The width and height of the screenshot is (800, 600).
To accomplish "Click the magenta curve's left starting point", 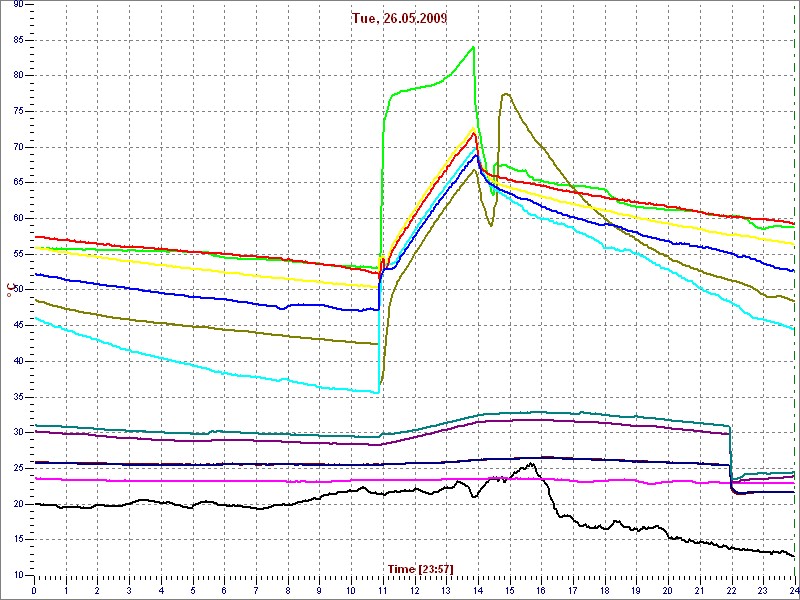I will (35, 479).
